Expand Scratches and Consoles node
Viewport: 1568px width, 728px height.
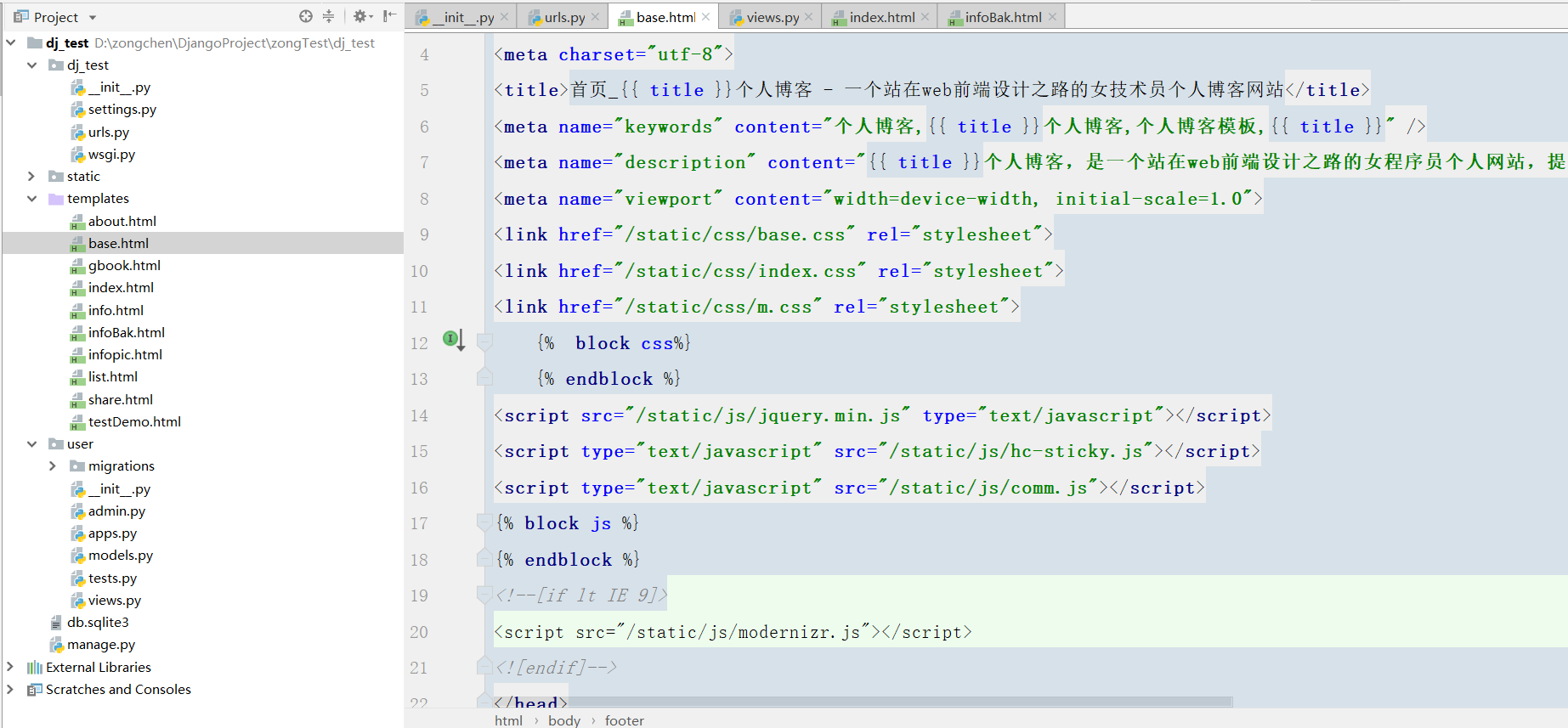tap(10, 690)
